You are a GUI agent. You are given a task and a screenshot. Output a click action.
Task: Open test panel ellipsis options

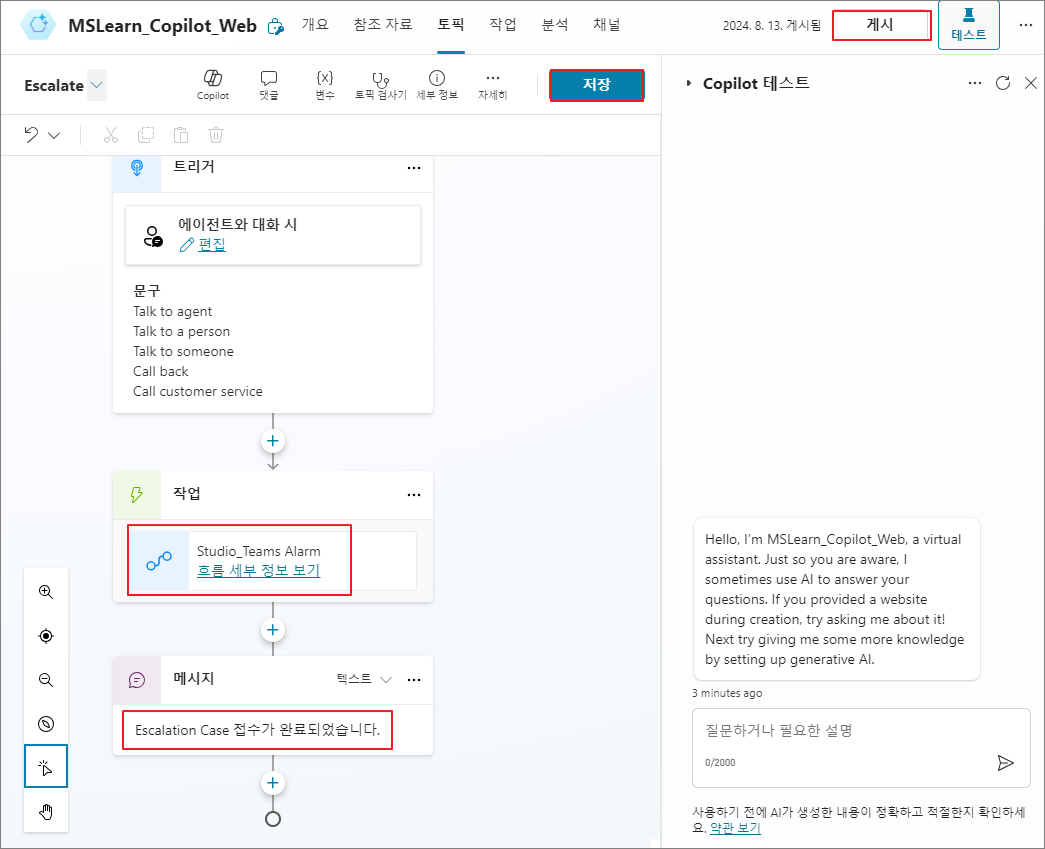point(974,83)
